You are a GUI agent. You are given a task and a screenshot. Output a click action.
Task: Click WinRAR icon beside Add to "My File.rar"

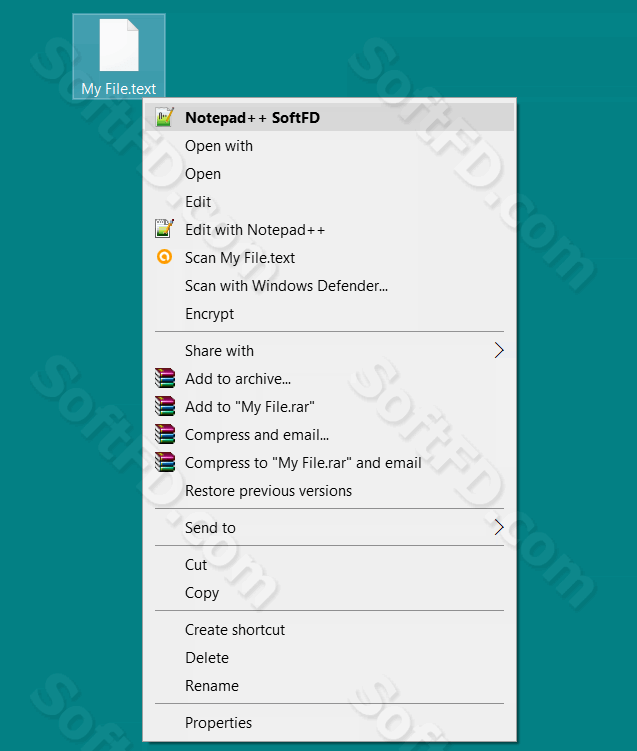(x=164, y=406)
